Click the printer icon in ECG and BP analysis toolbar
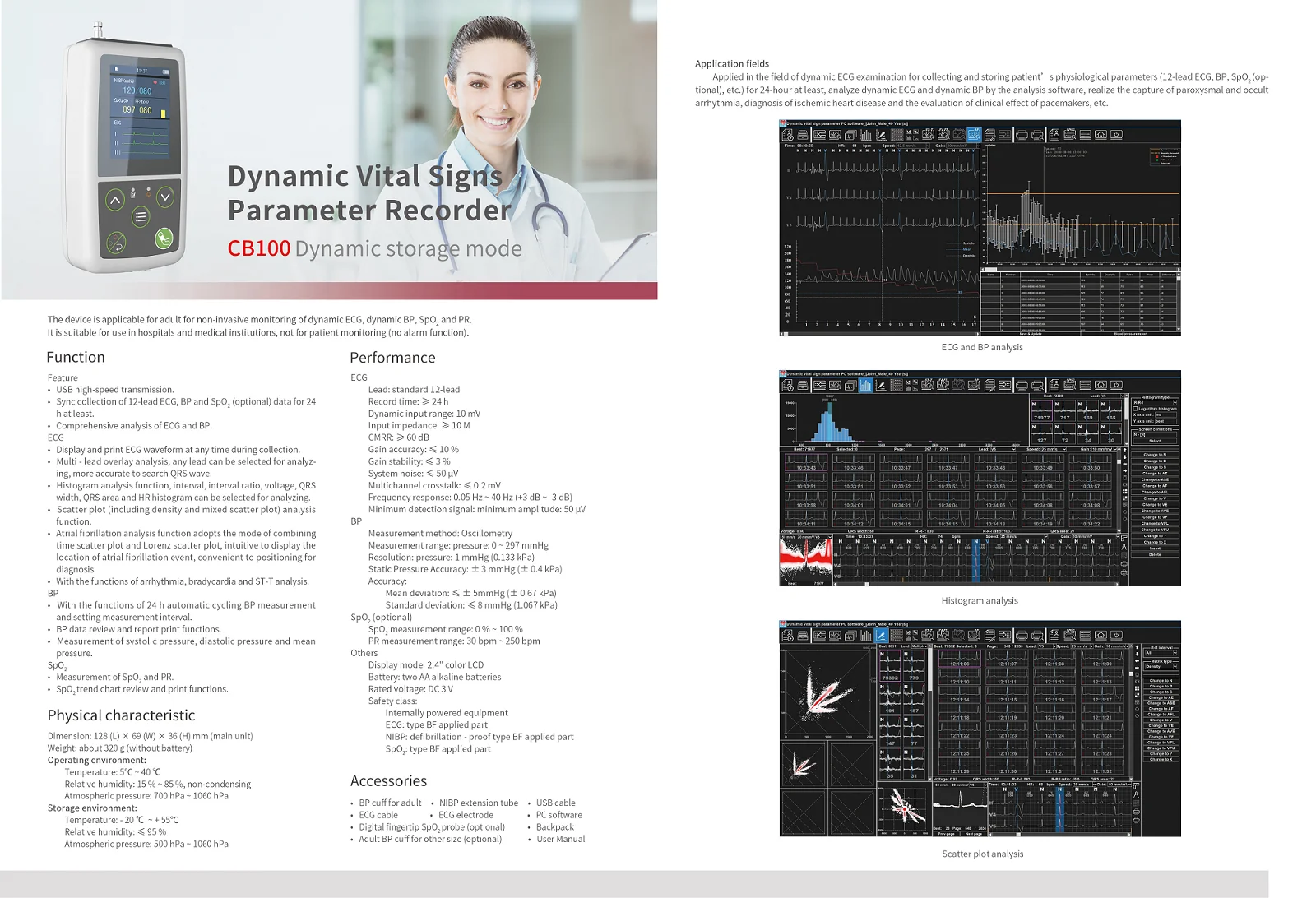 pos(1022,134)
